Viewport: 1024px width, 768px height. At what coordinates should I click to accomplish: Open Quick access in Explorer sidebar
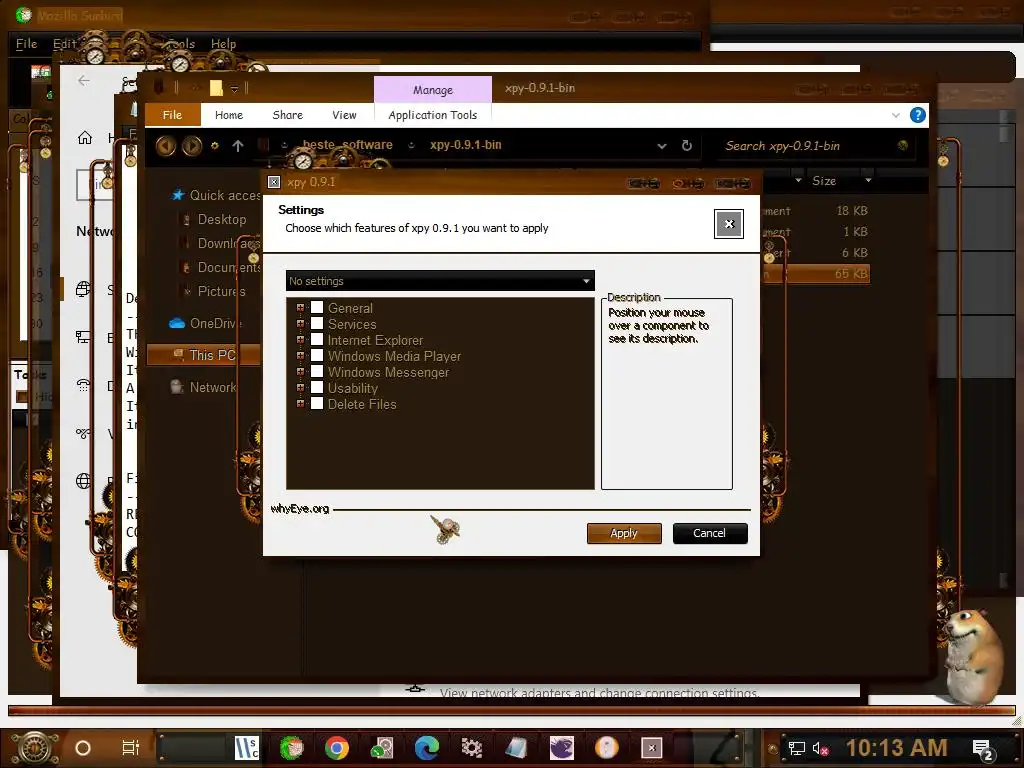pos(215,195)
